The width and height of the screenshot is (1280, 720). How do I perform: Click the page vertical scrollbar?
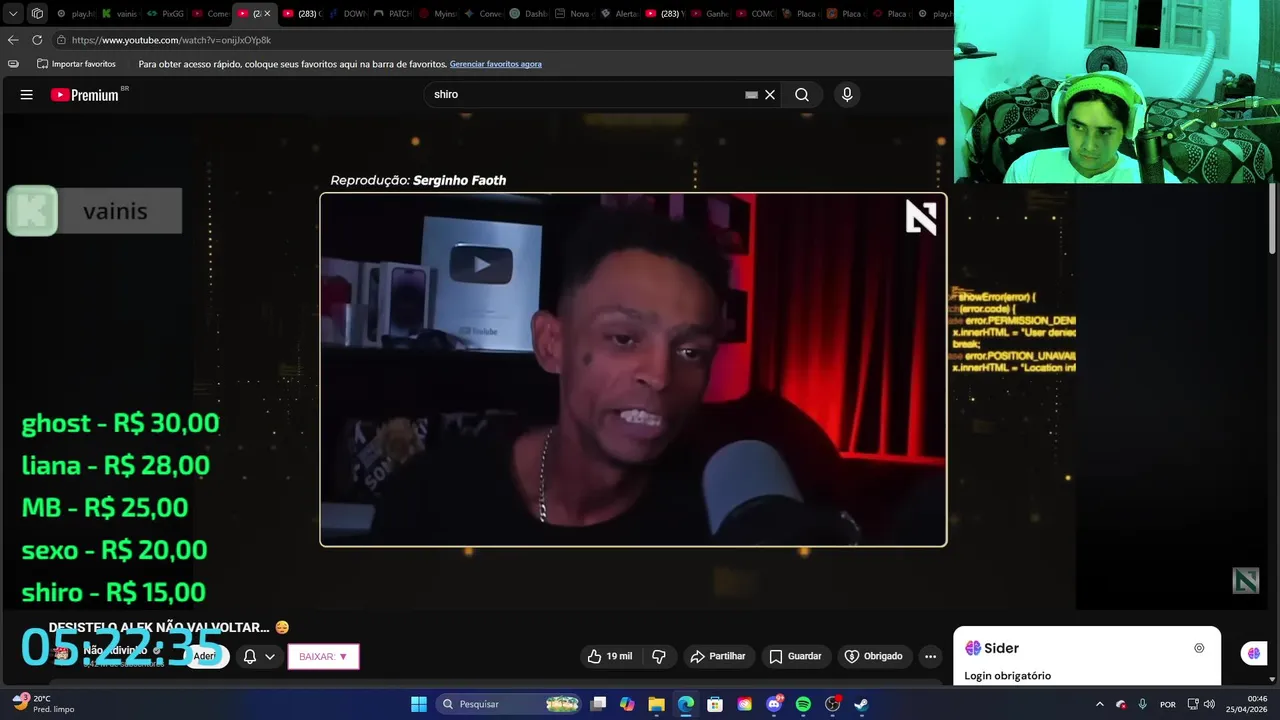coord(1273,218)
